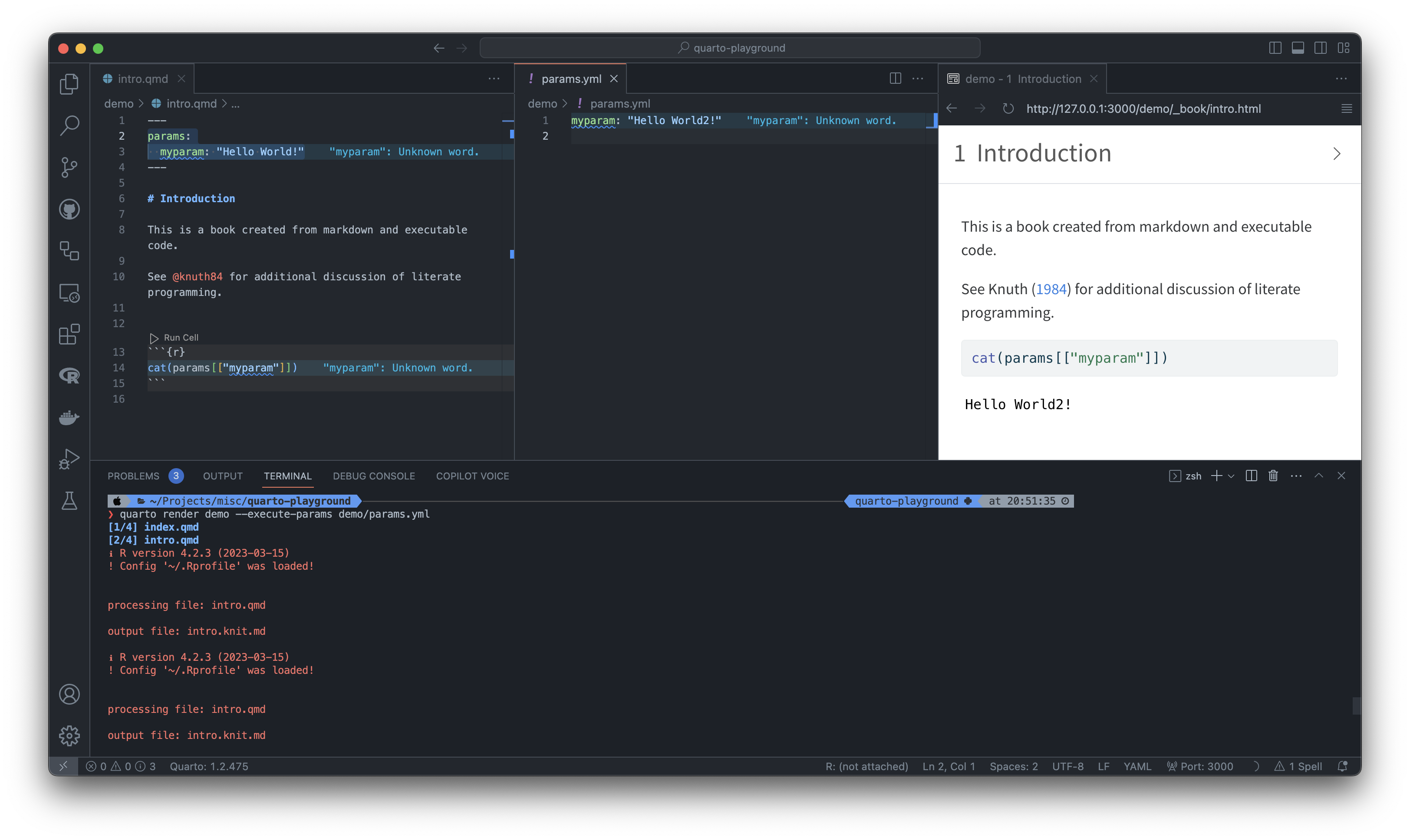Toggle the primary side bar
The height and width of the screenshot is (840, 1410).
point(1275,48)
